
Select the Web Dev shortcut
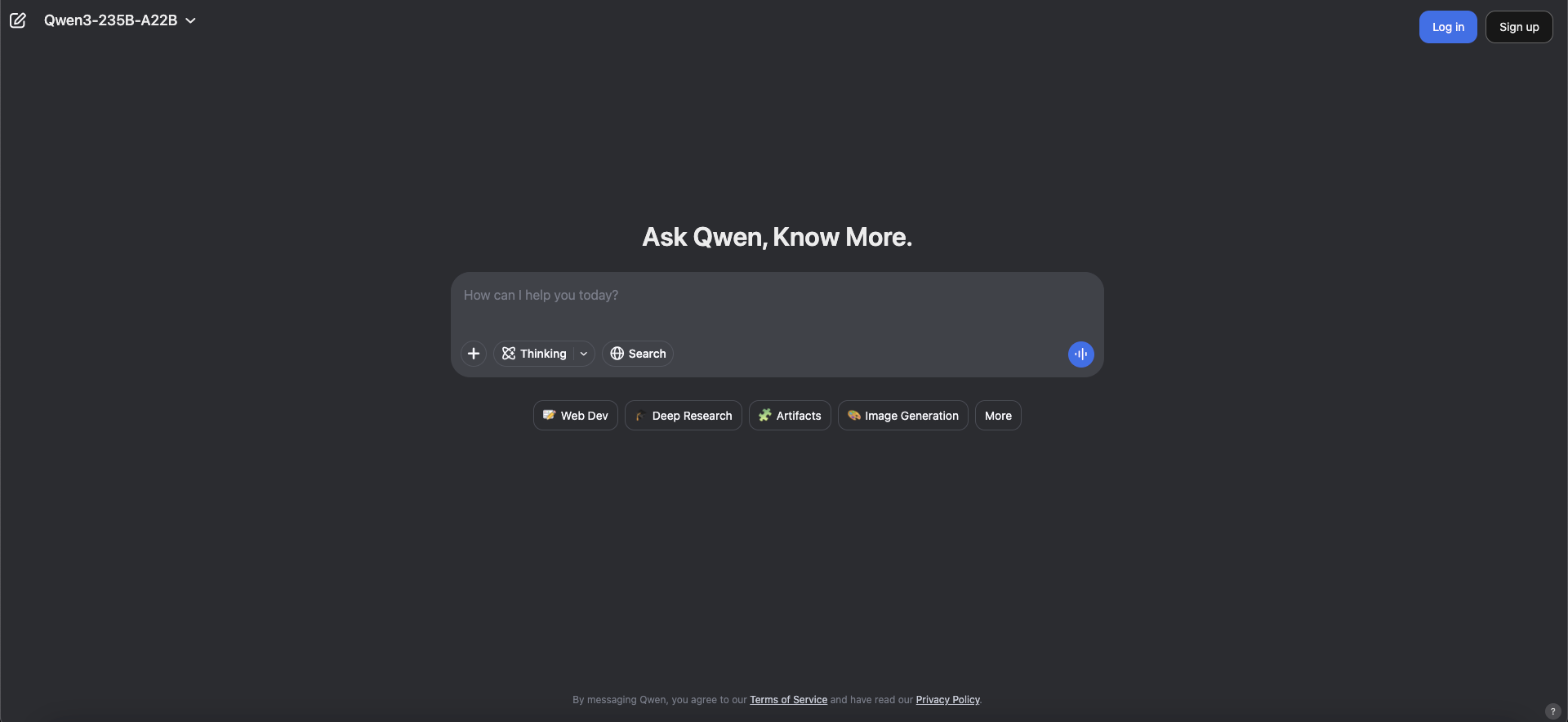(x=576, y=416)
